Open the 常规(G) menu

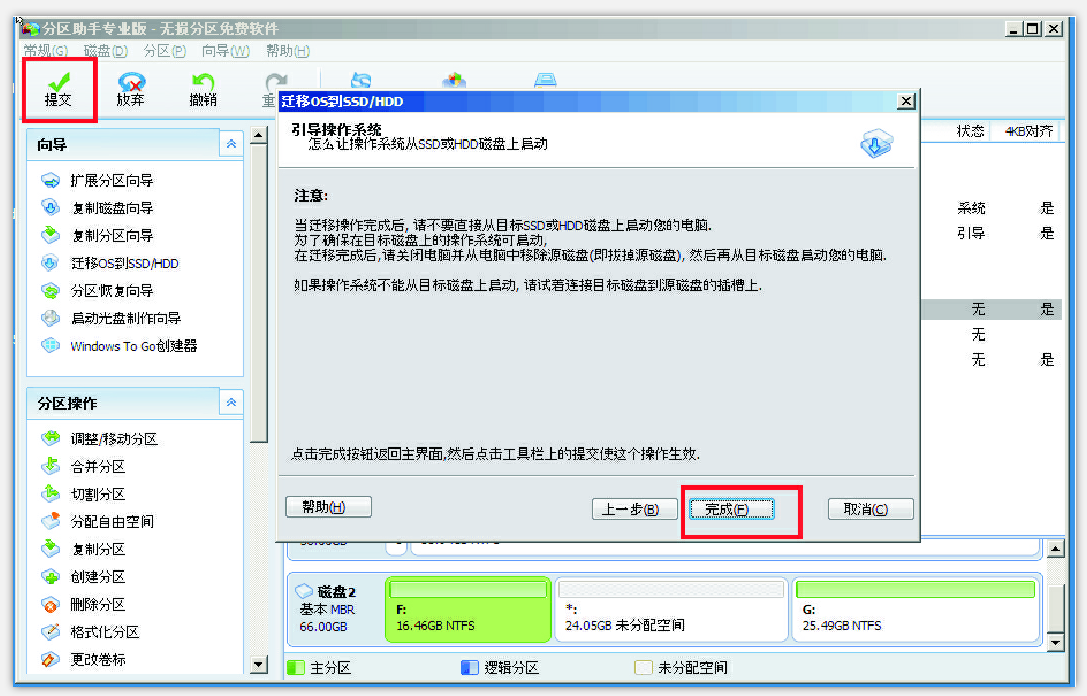pos(46,51)
